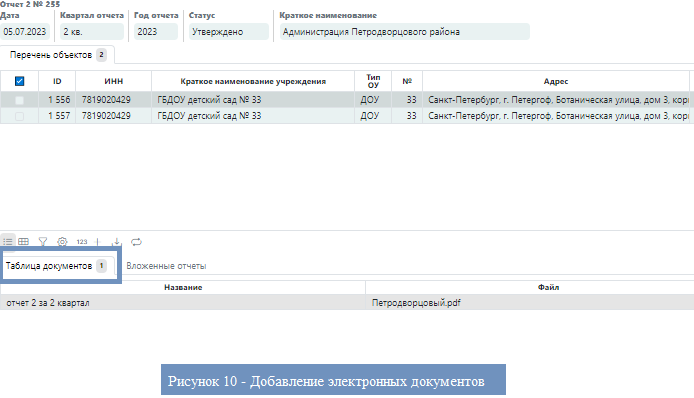Click ДОУ type cell in row 1 556

click(x=373, y=100)
